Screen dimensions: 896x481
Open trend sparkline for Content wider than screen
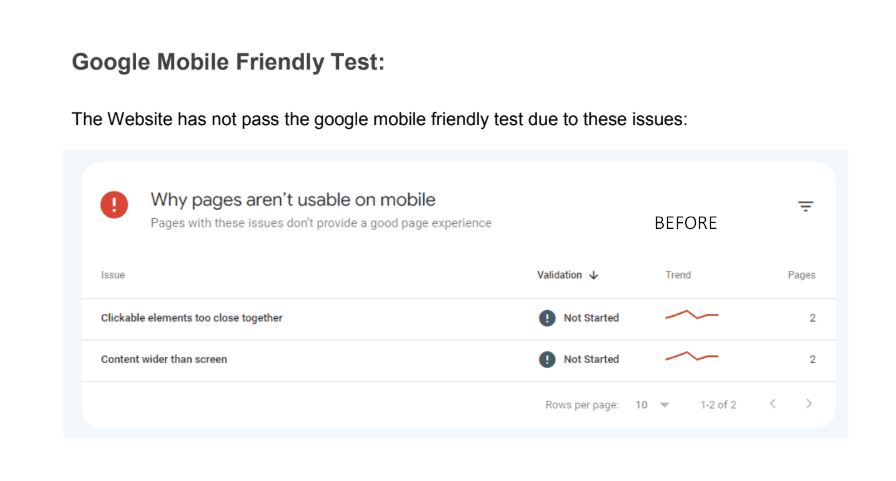click(x=692, y=356)
